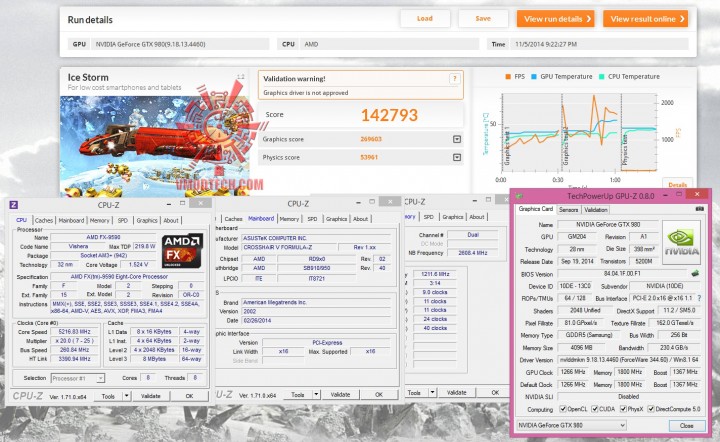Click the GPU name field NVIDIA GeForce GTX 980

609,224
